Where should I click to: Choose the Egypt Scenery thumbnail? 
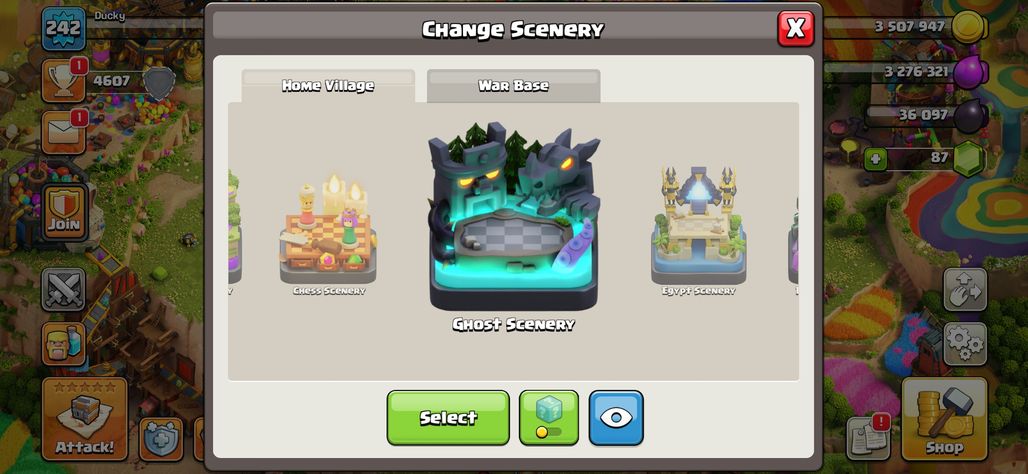click(698, 227)
